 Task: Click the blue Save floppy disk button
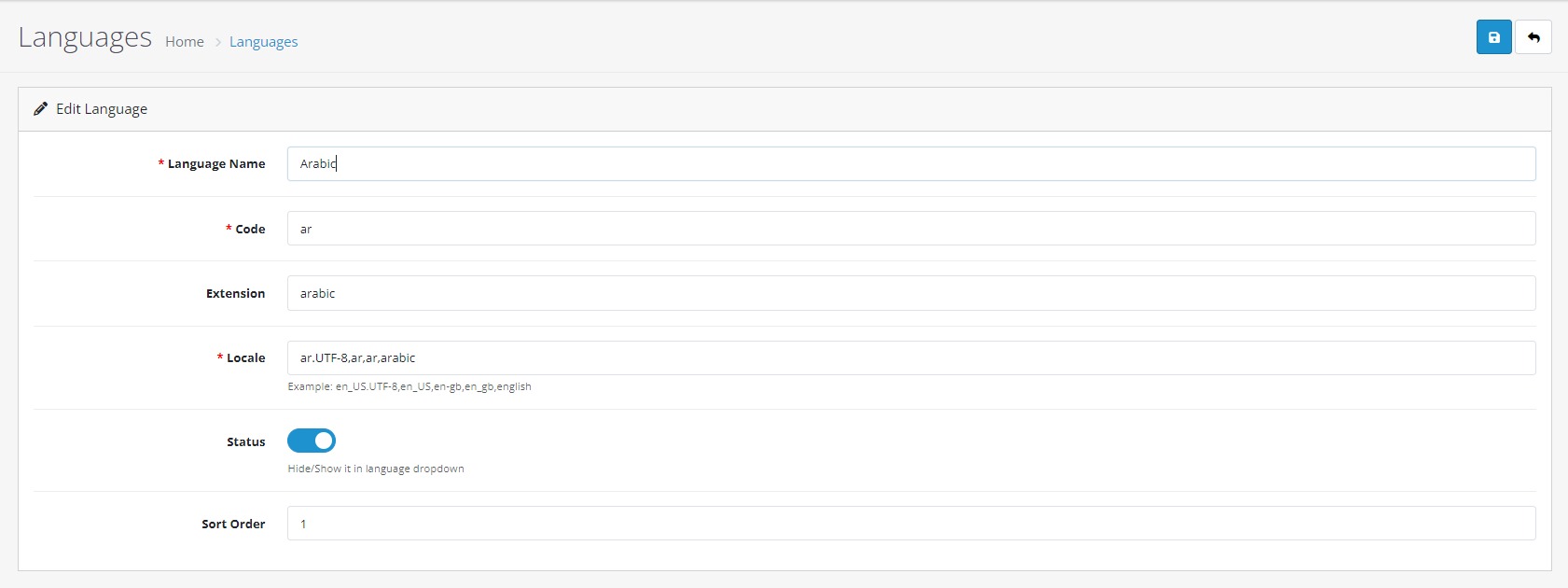click(x=1493, y=37)
